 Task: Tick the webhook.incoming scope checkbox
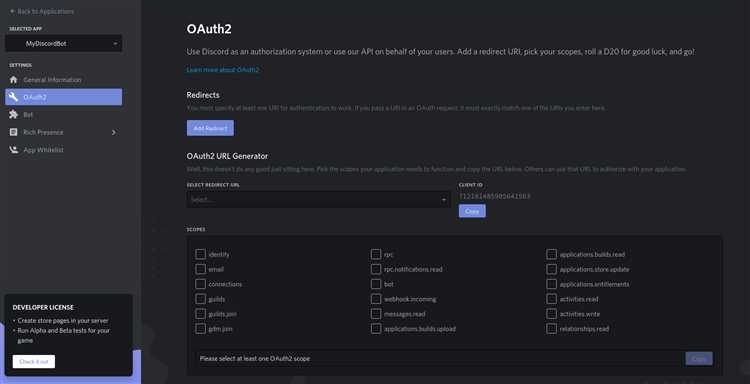[376, 299]
